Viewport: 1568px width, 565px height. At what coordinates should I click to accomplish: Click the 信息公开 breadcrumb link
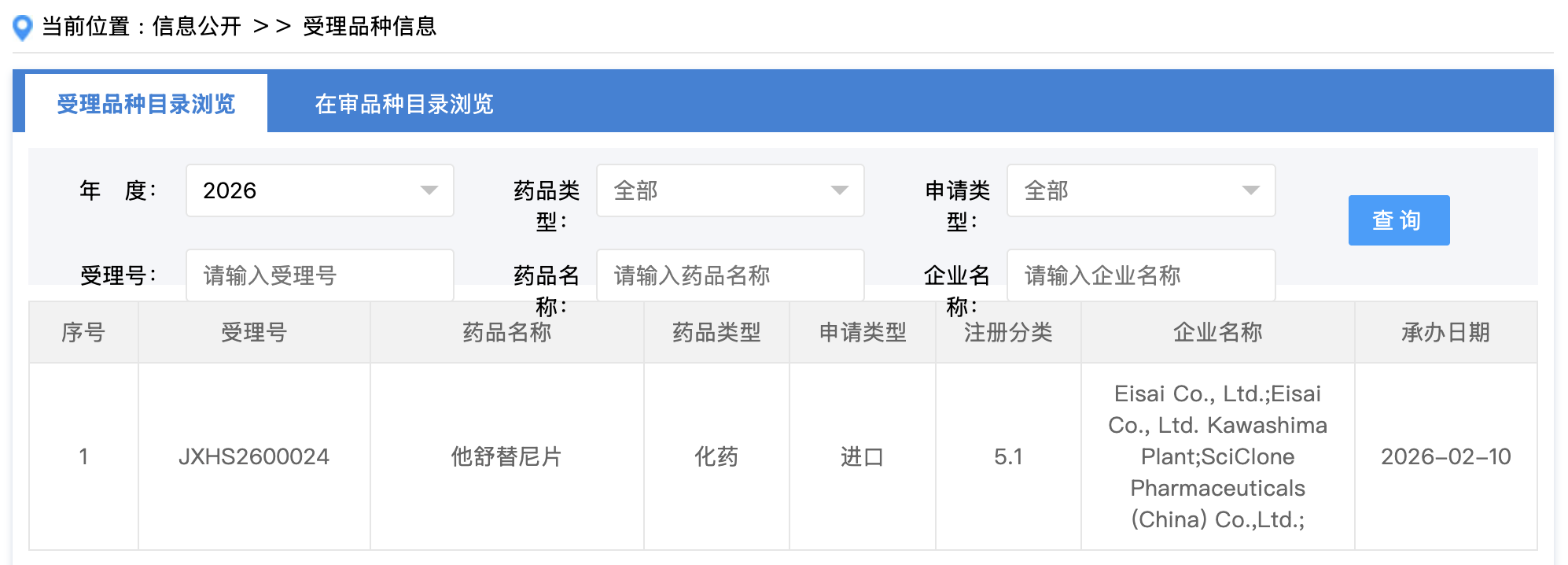(x=197, y=27)
